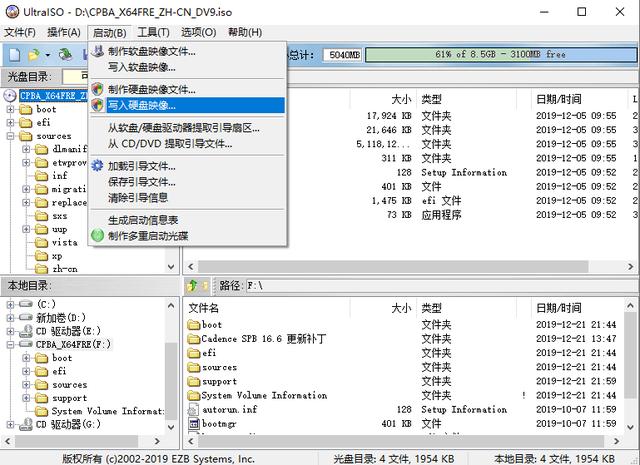
Task: Open the 操作(A) menu
Action: [x=64, y=32]
